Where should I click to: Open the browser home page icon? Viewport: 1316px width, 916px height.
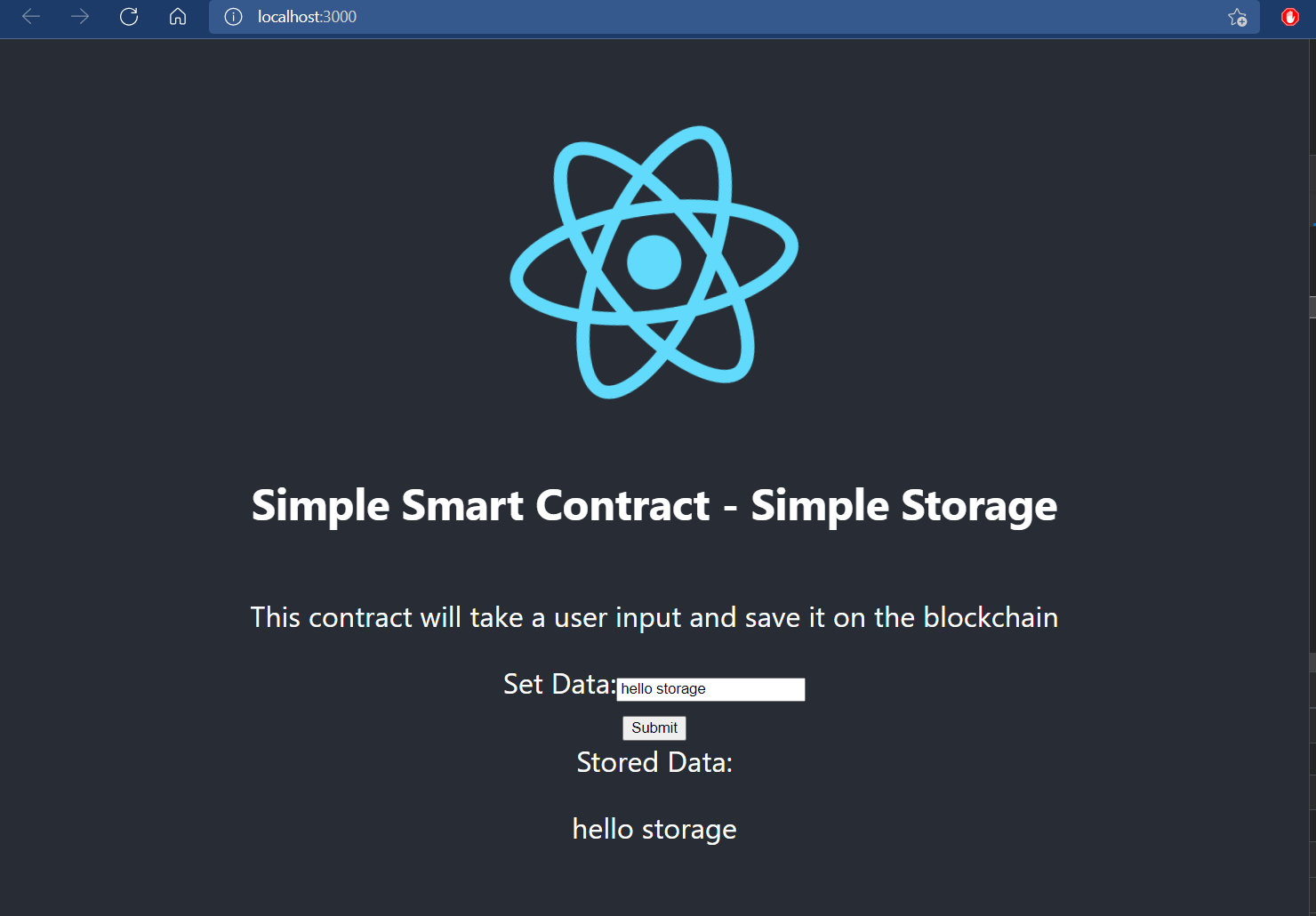click(x=177, y=17)
